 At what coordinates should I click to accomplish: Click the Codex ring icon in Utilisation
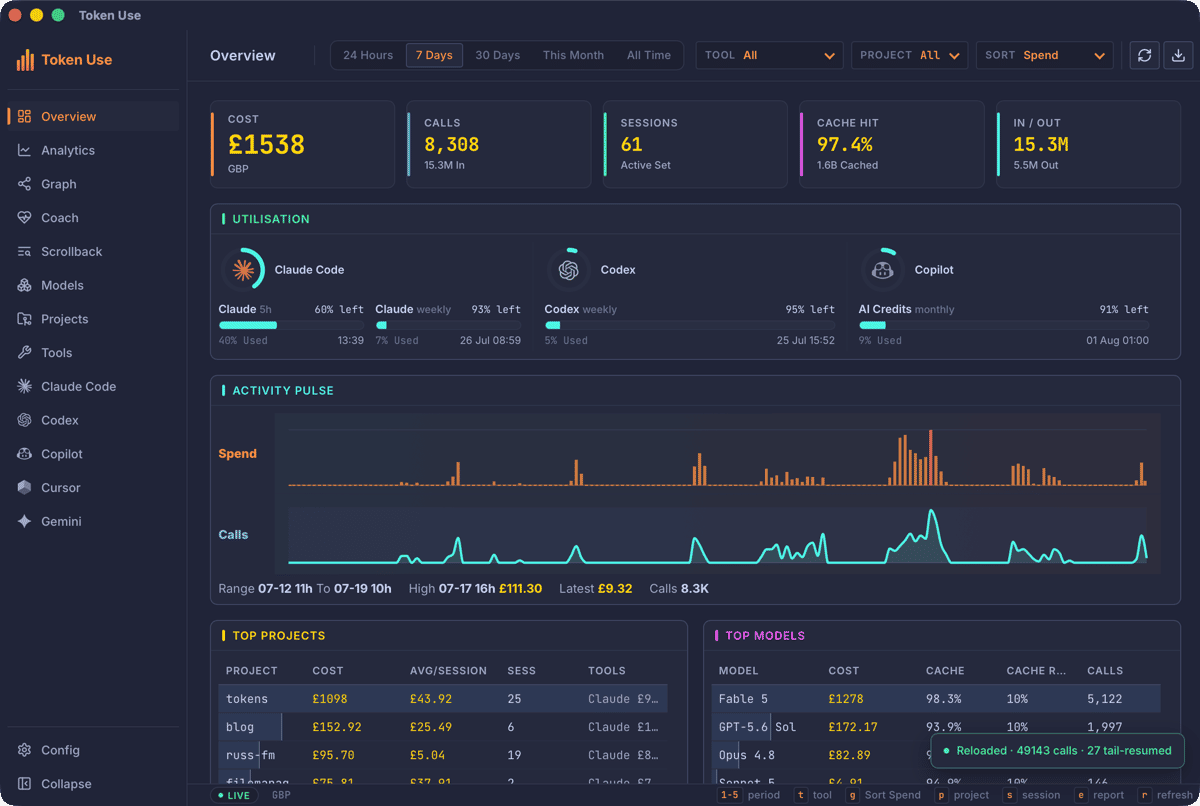click(x=569, y=269)
